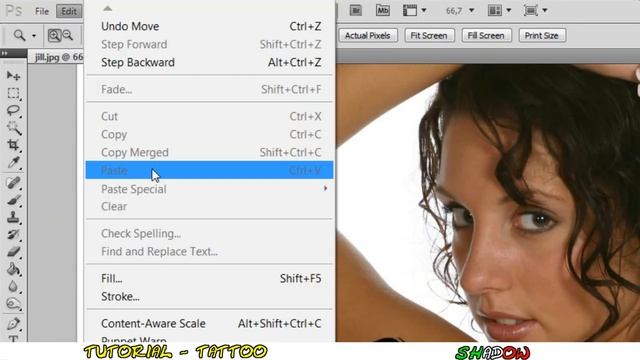640x360 pixels.
Task: Click the Print Size button
Action: point(542,36)
